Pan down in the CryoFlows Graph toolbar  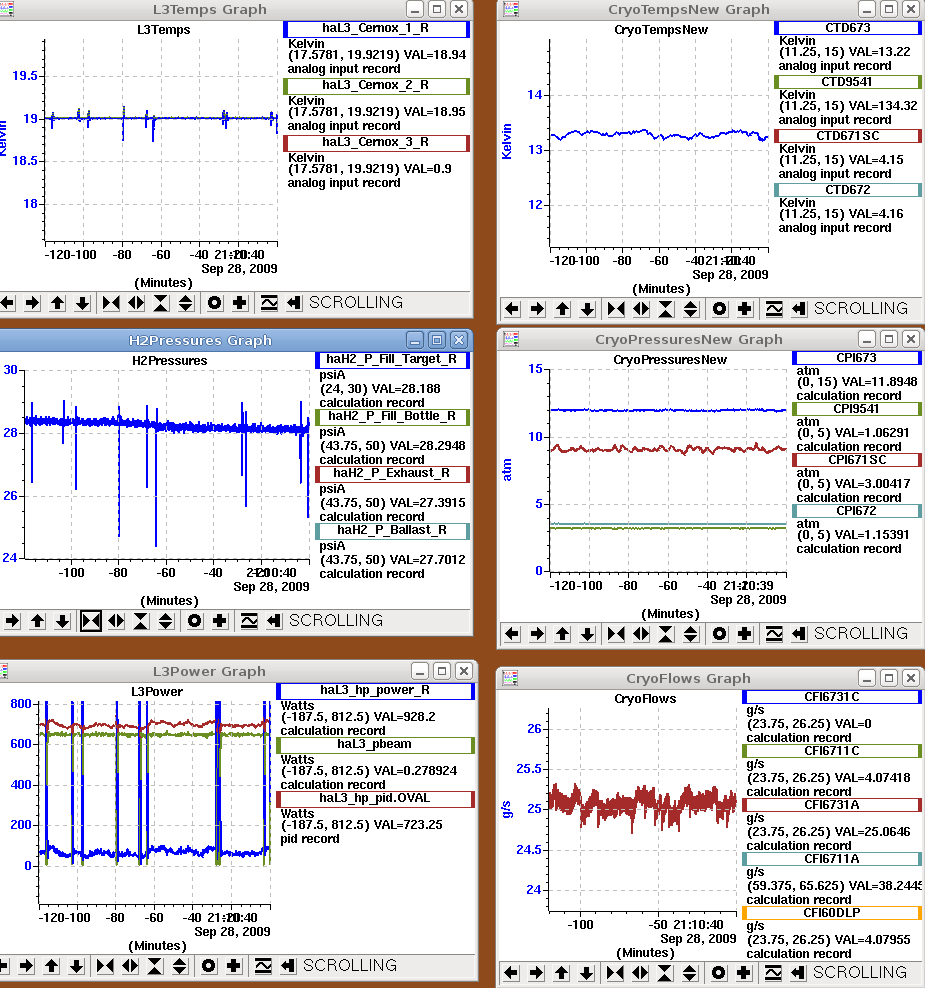(x=587, y=973)
